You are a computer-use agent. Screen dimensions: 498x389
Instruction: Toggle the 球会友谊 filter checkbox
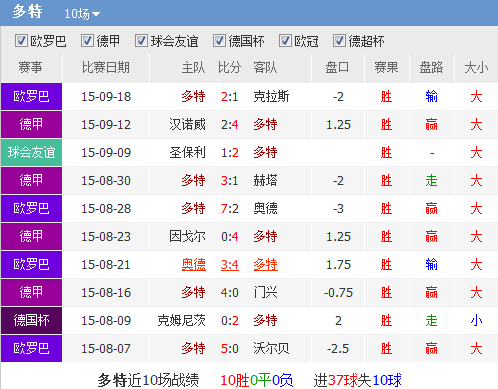click(141, 41)
